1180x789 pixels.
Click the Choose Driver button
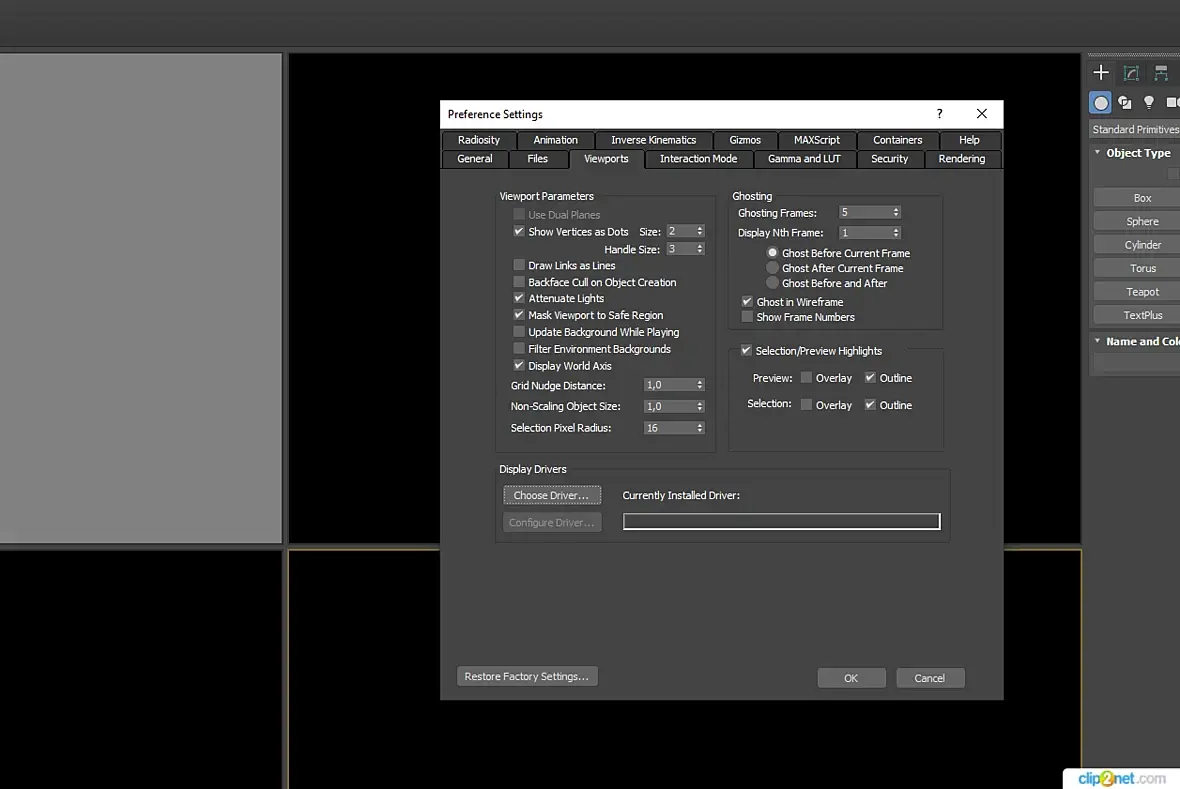552,495
